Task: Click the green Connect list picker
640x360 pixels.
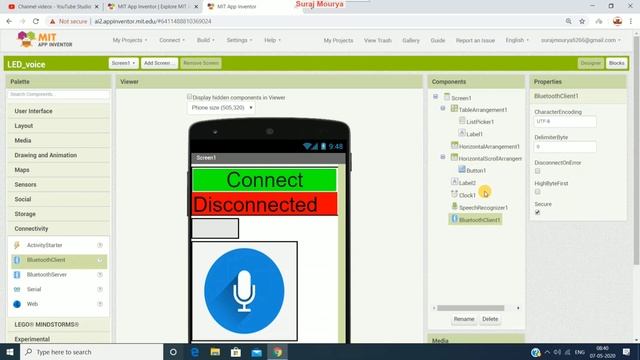Action: 264,180
